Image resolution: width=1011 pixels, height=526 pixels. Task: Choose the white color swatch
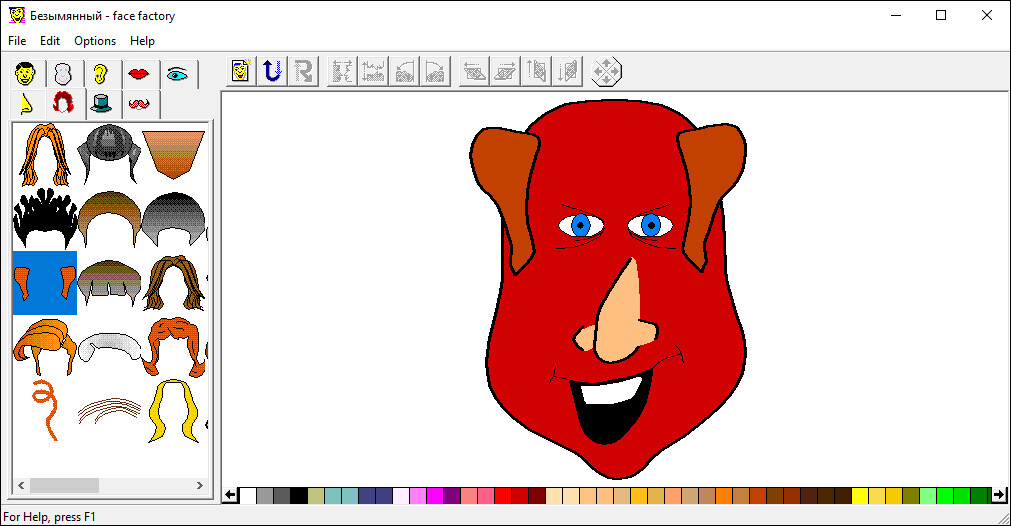click(248, 496)
